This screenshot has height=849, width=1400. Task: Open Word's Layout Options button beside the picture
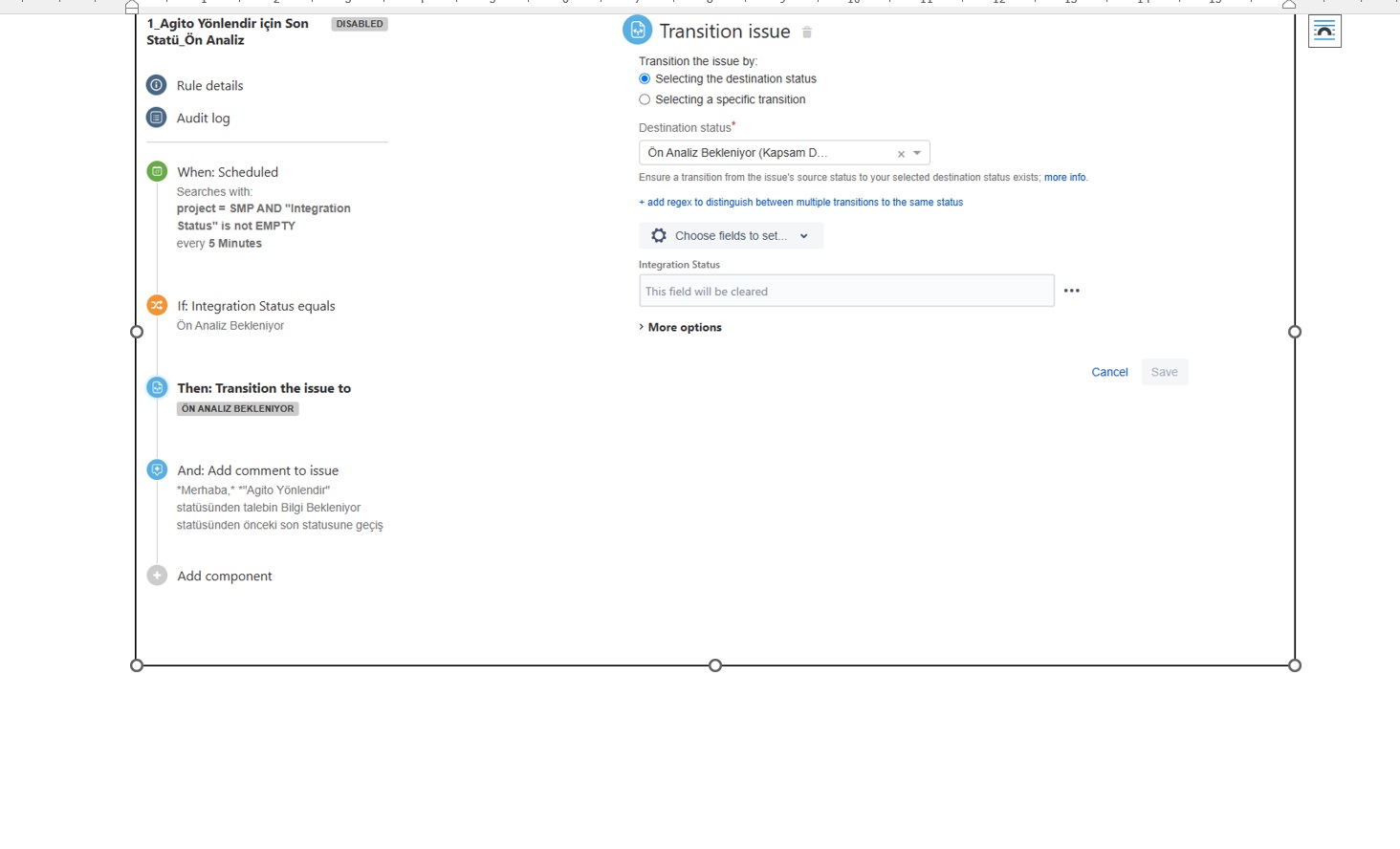coord(1324,31)
